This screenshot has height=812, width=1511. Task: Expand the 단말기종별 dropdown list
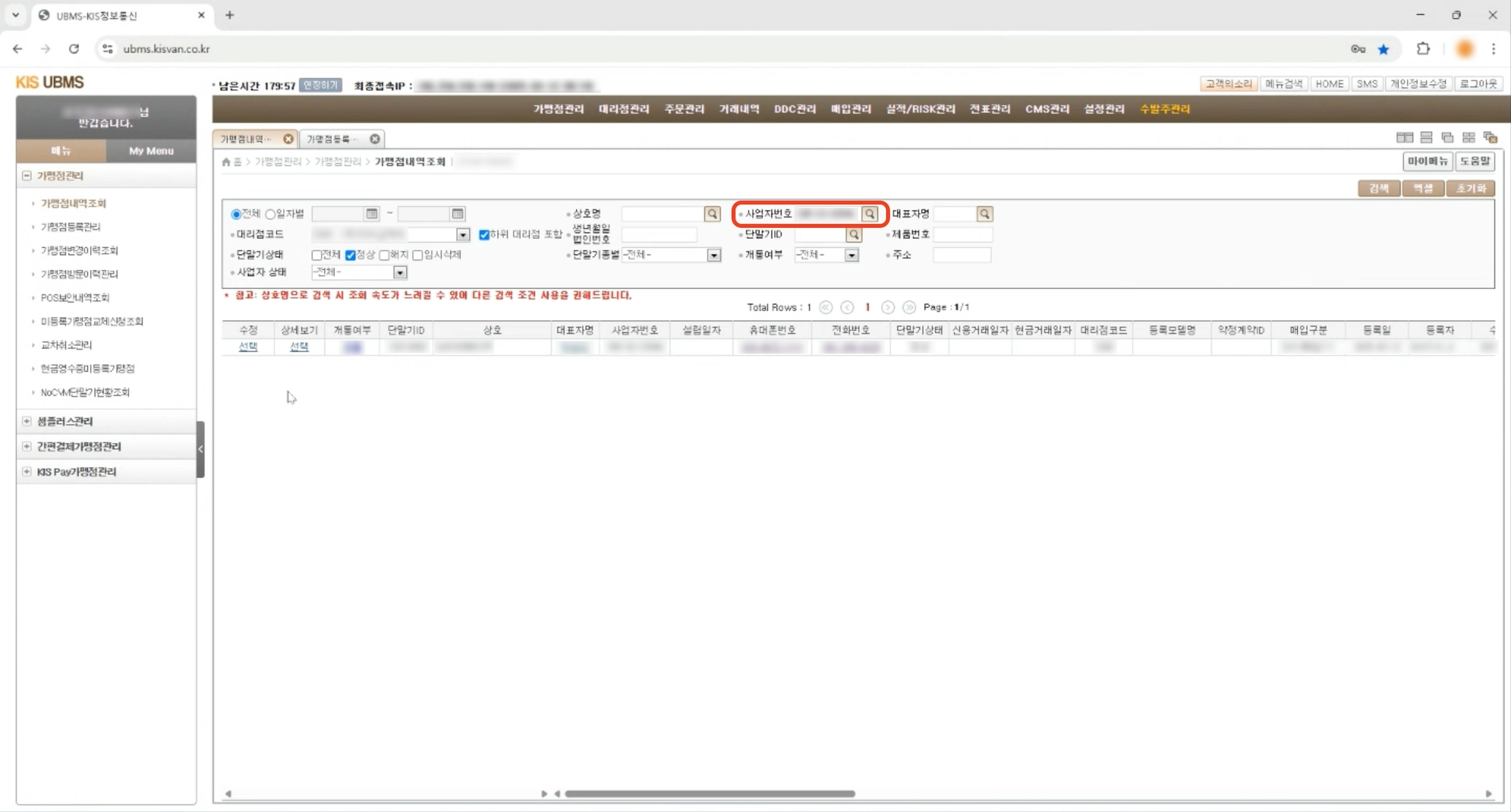[x=713, y=255]
